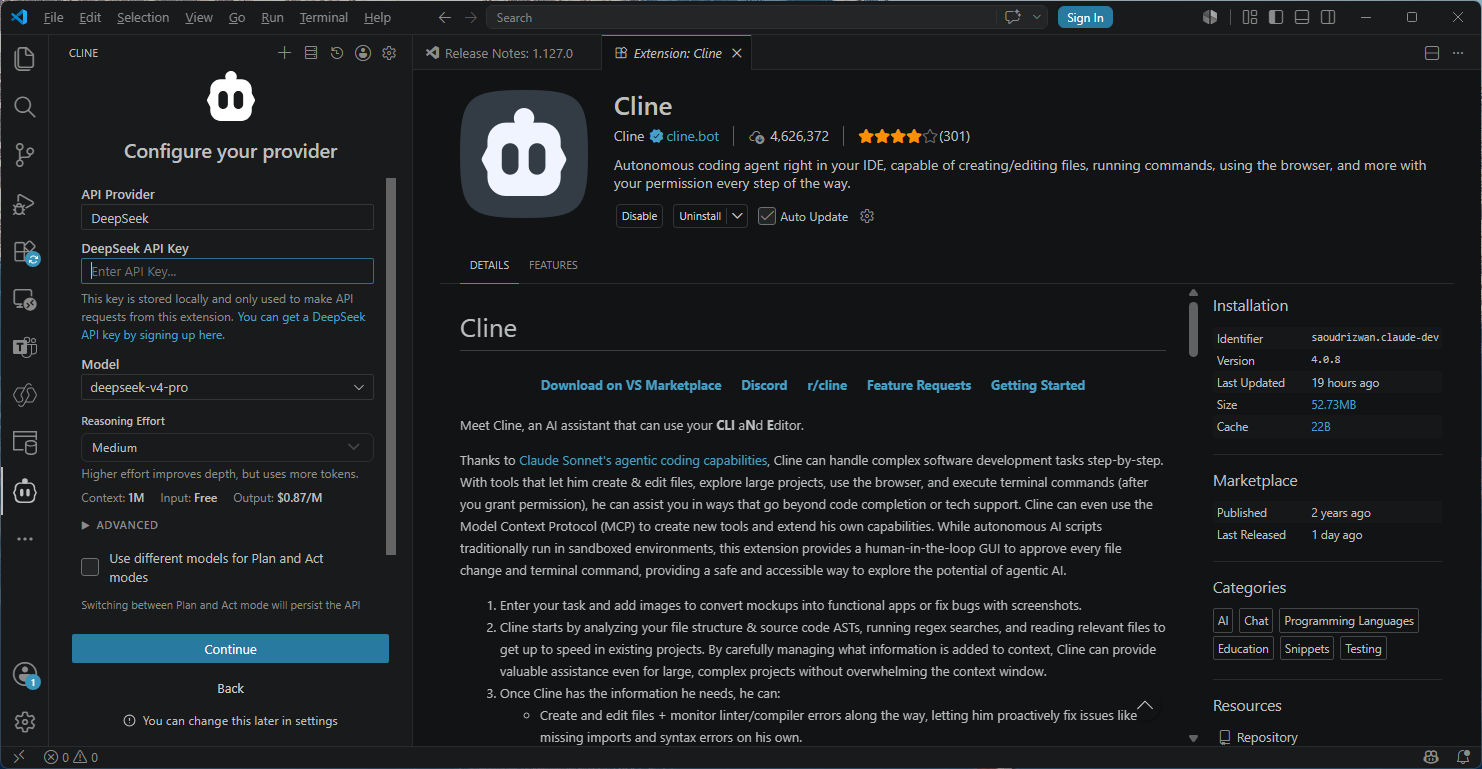Image resolution: width=1482 pixels, height=769 pixels.
Task: Uninstall the Cline extension
Action: click(x=700, y=216)
